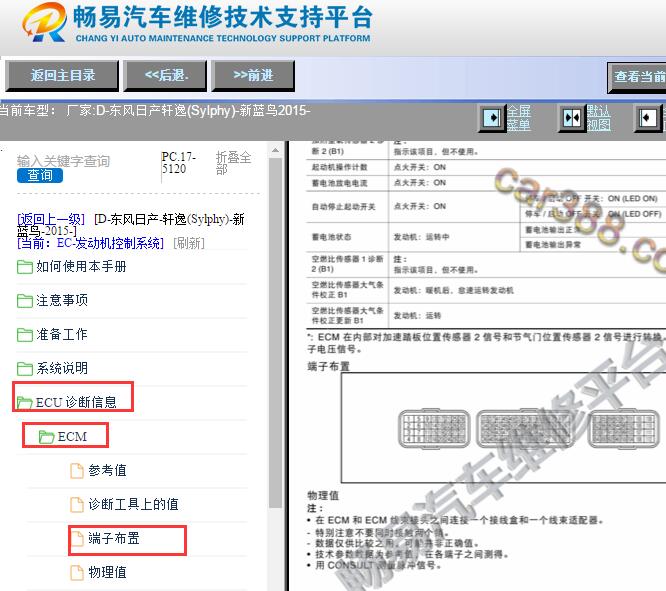Click the PC.17-5120 text
The image size is (666, 591).
click(178, 163)
